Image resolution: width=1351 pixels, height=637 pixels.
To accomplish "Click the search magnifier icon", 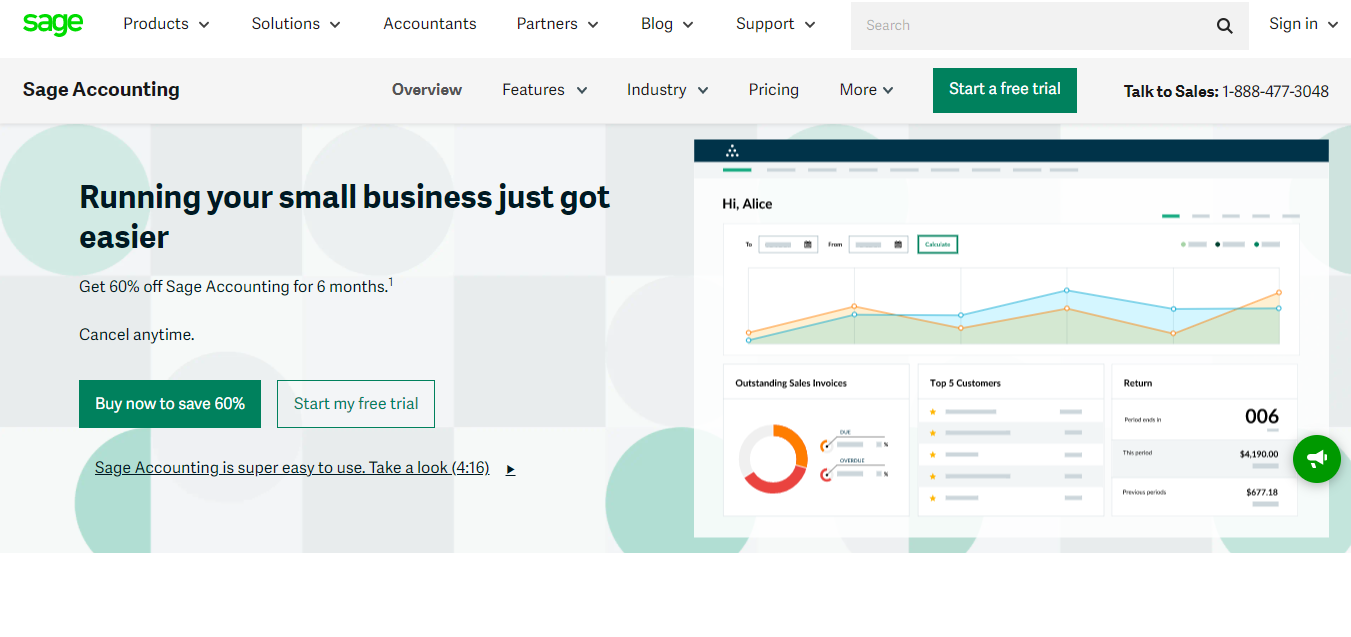I will point(1225,26).
